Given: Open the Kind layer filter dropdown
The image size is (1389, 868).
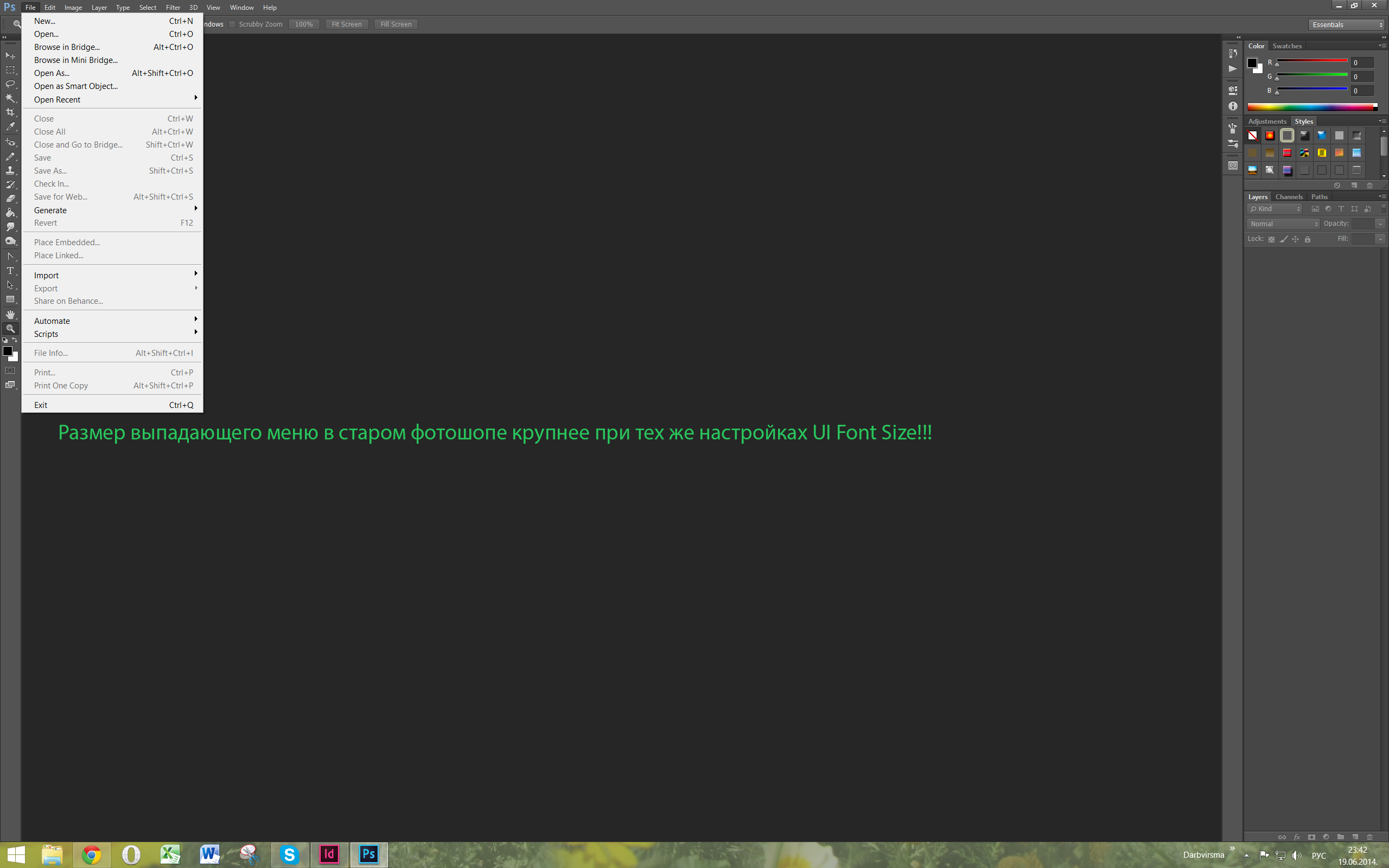Looking at the screenshot, I should pos(1275,209).
